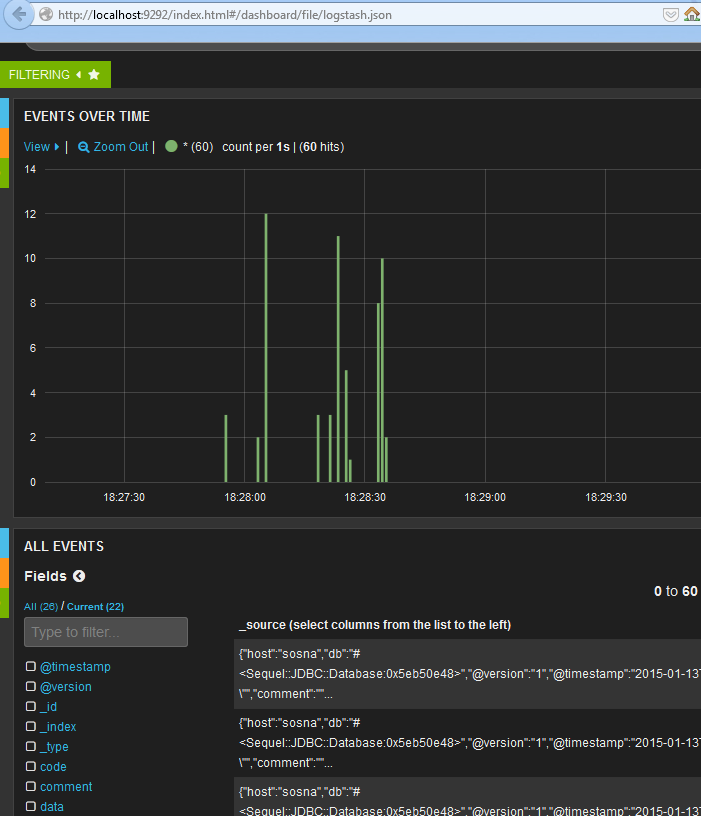Expand the View options arrow

57,147
